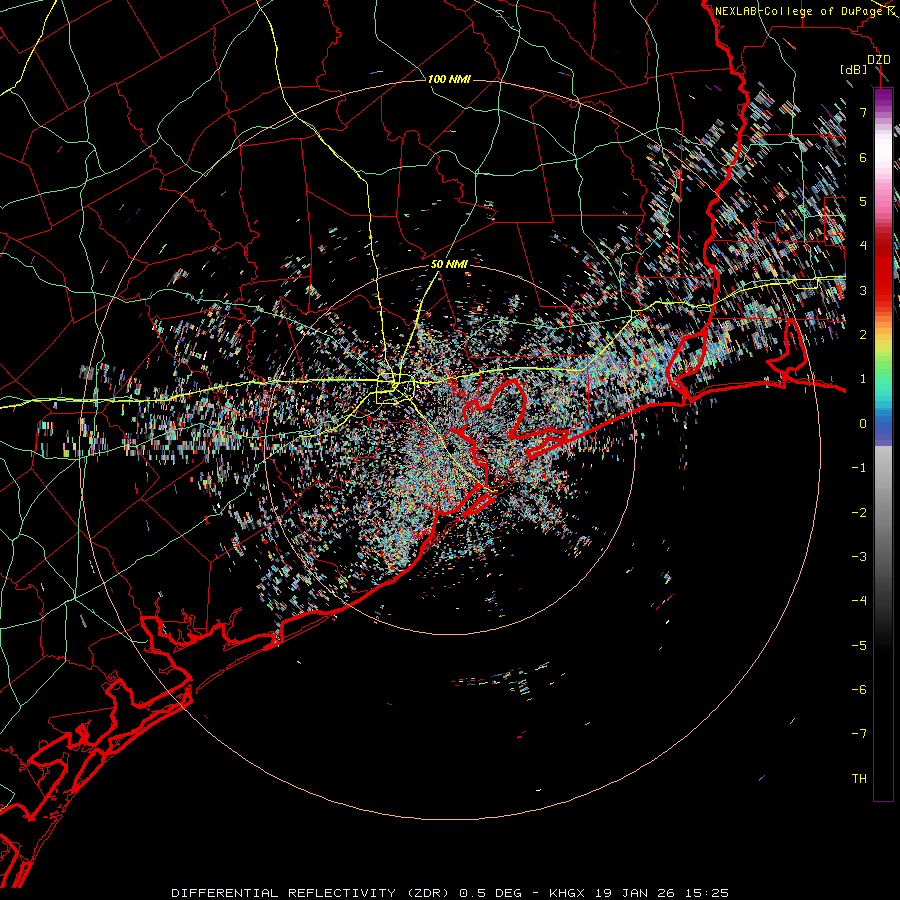The height and width of the screenshot is (900, 900).
Task: Click the 1 value on the color scale
Action: pos(863,379)
